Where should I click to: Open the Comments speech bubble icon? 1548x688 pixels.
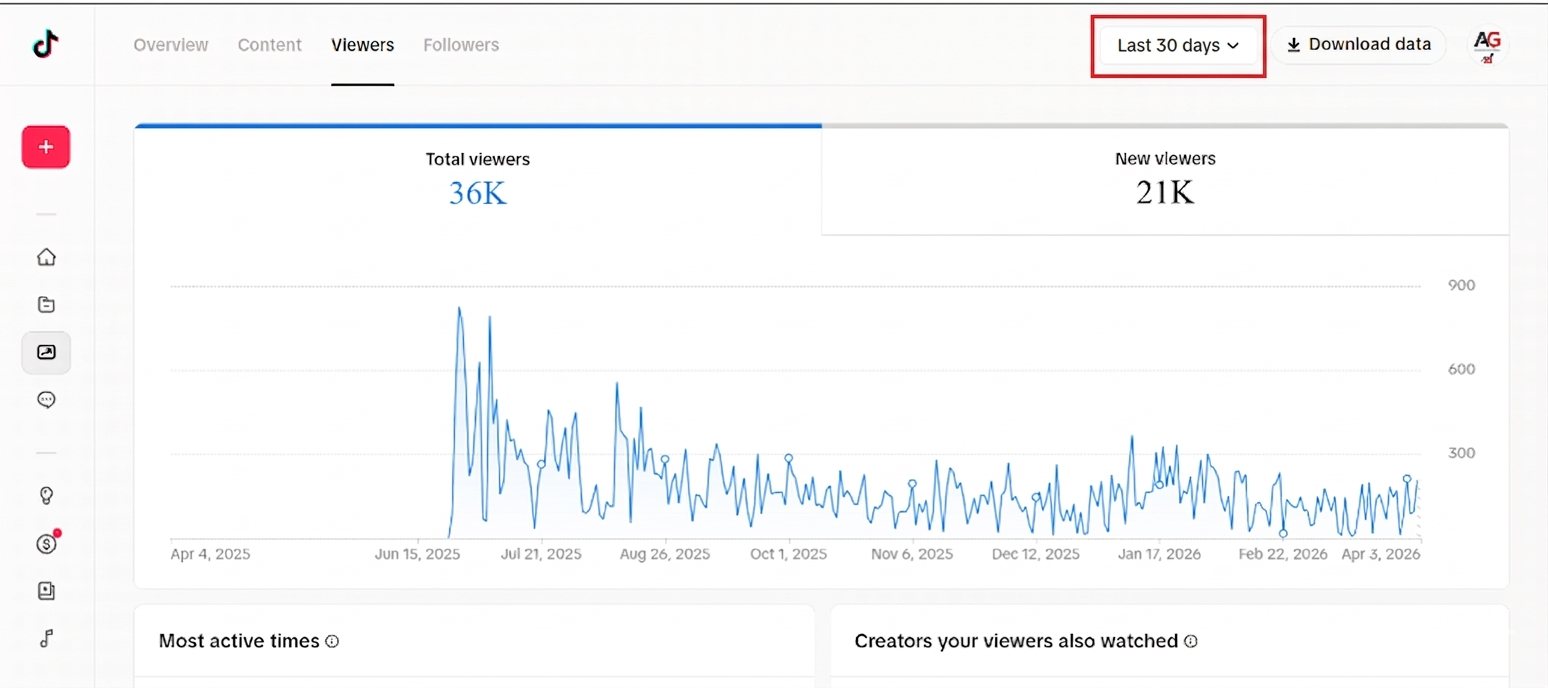46,400
